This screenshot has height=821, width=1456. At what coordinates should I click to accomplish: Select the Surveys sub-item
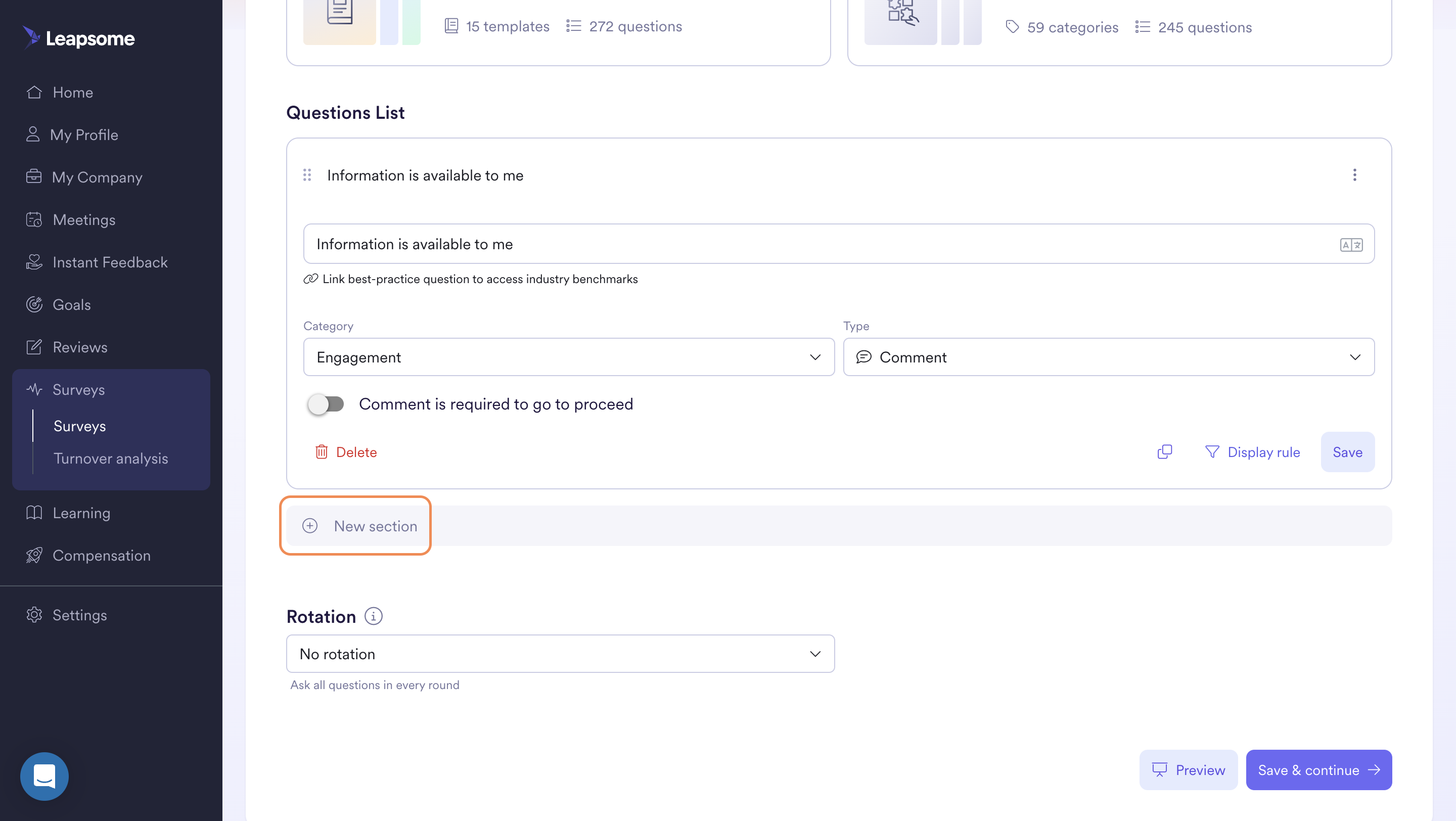click(80, 426)
